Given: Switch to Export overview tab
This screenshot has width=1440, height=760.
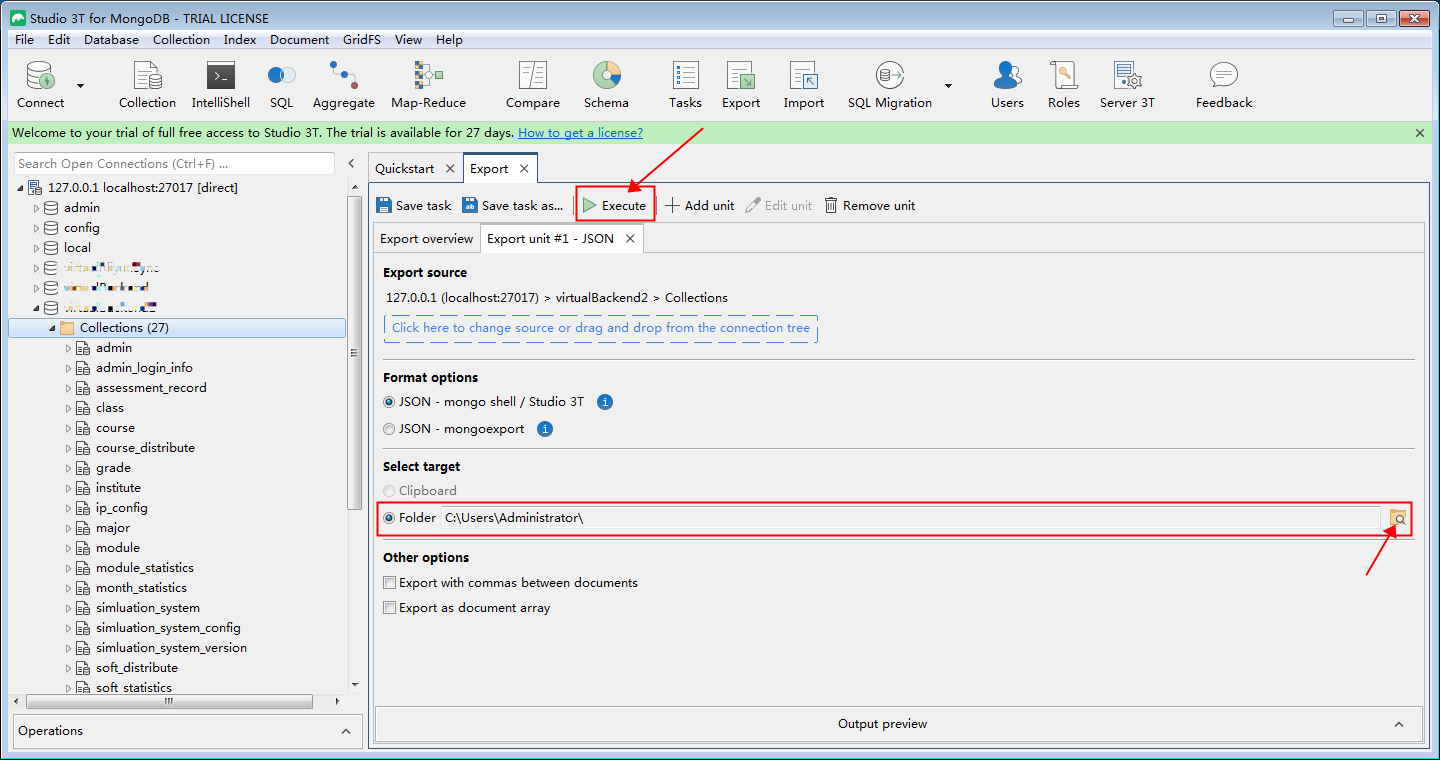Looking at the screenshot, I should pyautogui.click(x=427, y=239).
